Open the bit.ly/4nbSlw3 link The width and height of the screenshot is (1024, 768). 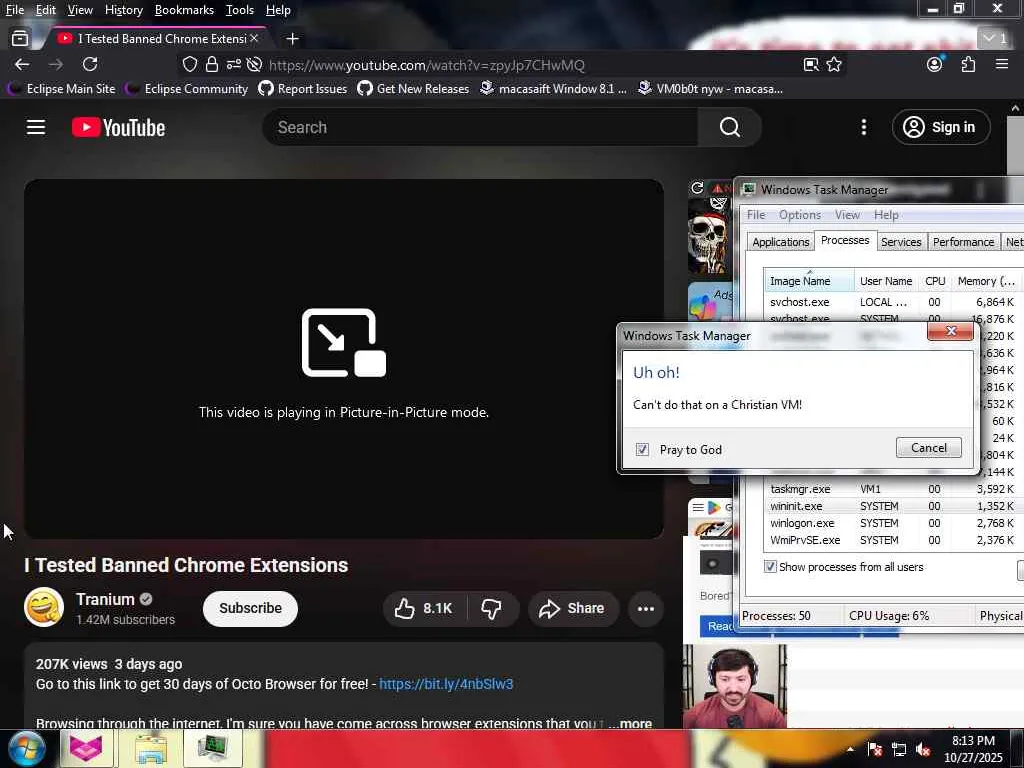[446, 684]
